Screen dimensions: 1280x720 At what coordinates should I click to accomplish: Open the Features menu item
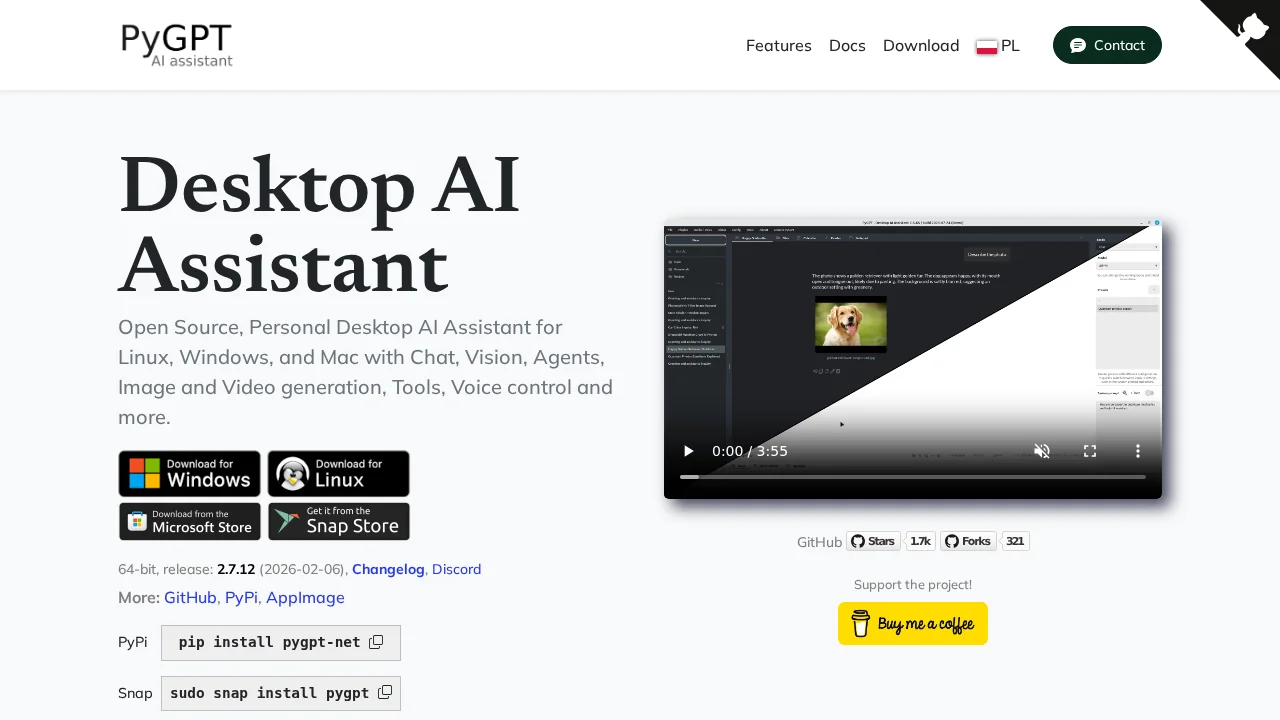778,46
